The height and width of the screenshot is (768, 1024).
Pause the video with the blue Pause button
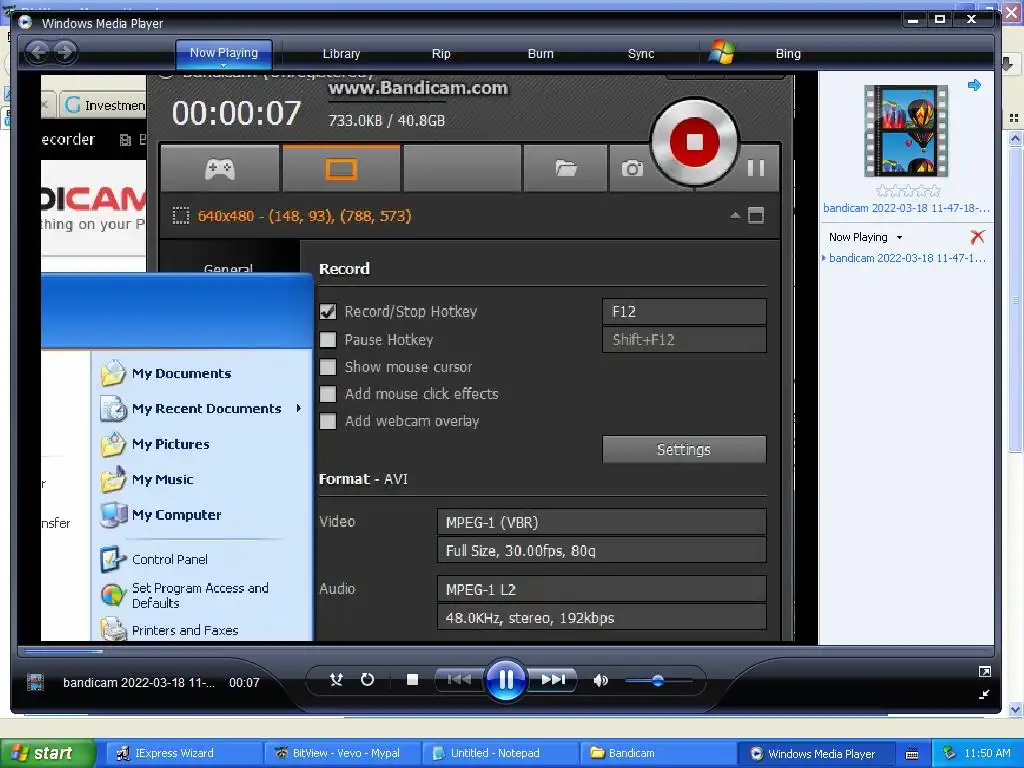click(505, 680)
